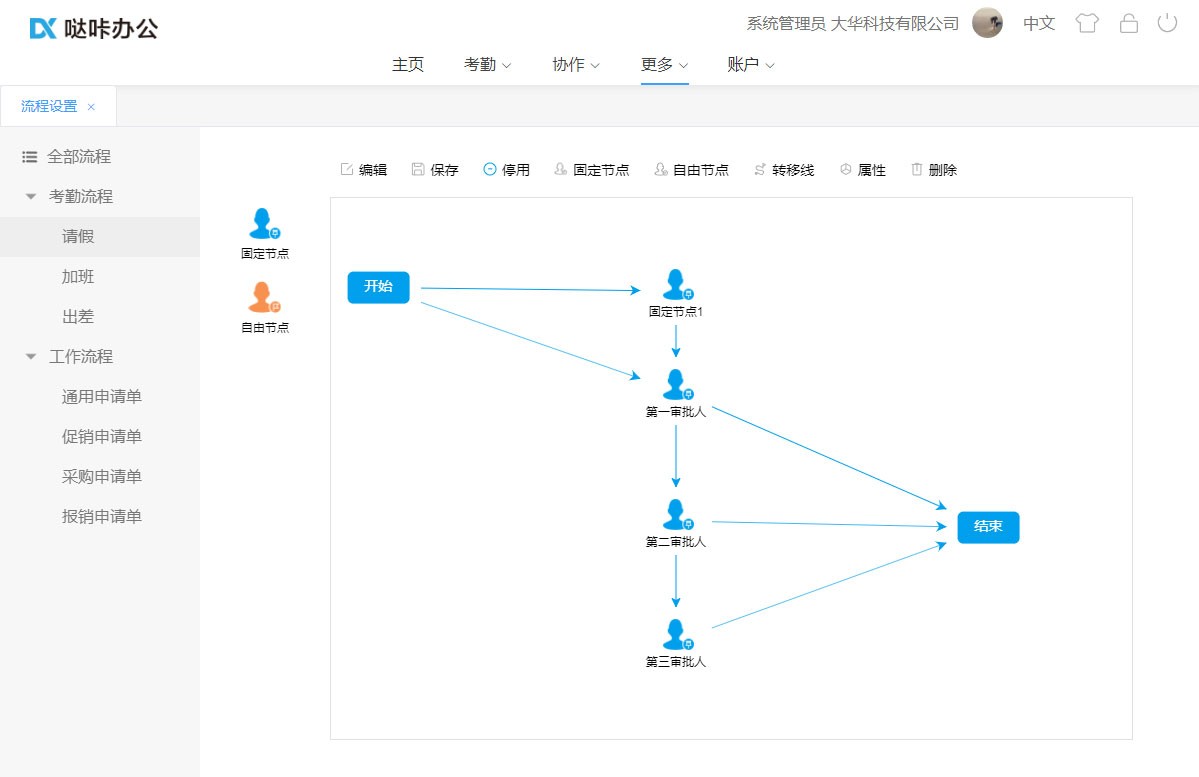The image size is (1199, 777).
Task: Click the lock screen icon
Action: coord(1129,23)
